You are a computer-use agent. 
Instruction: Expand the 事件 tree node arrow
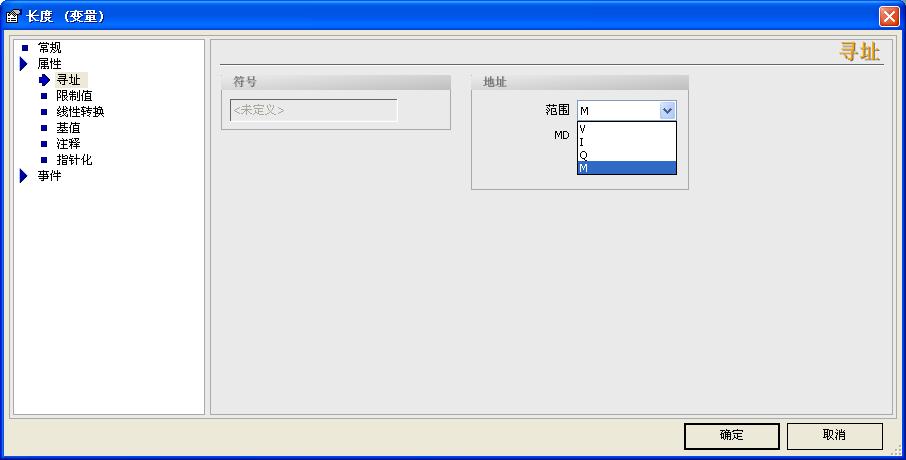(24, 176)
